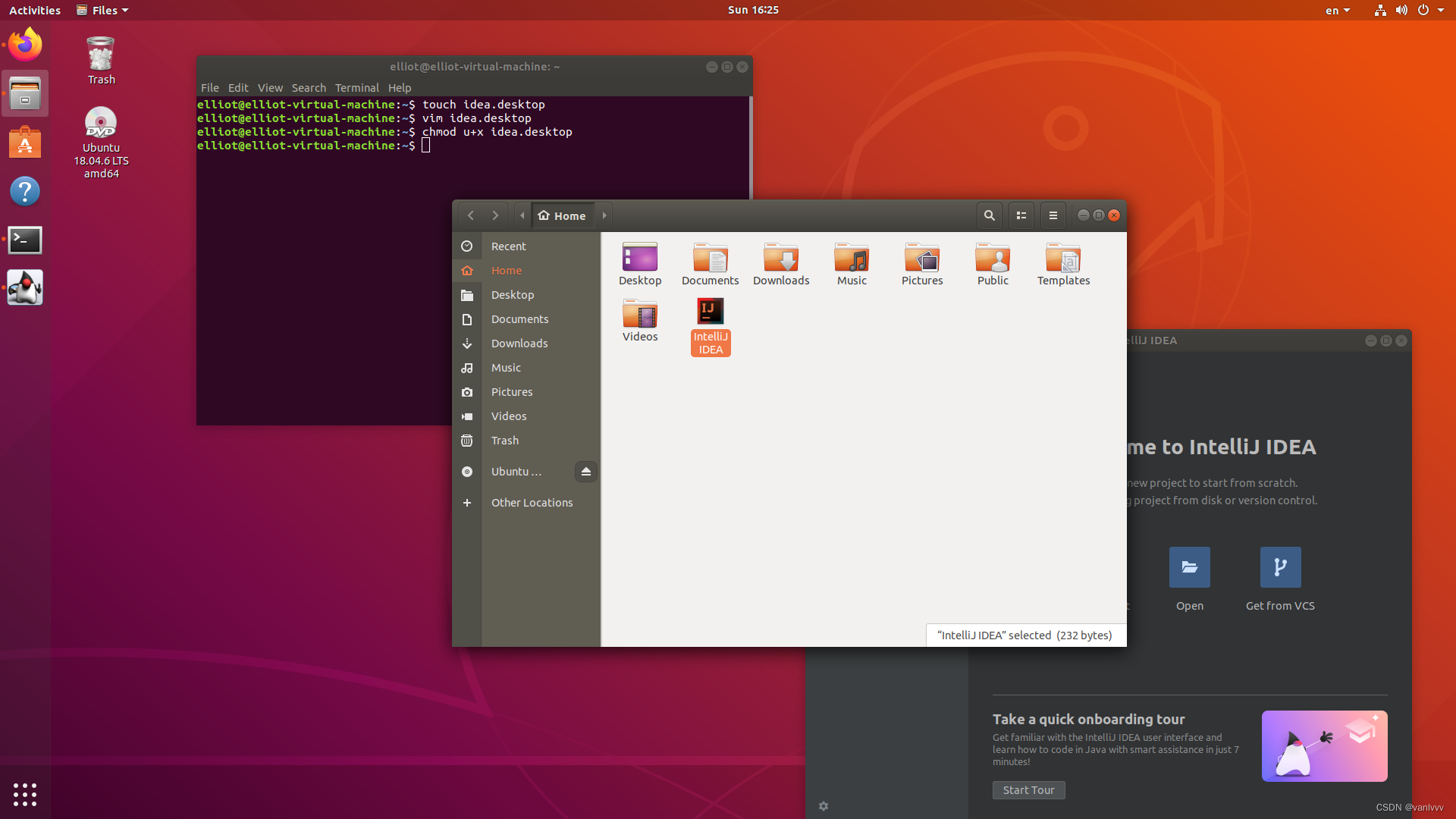Open the Files hamburger menu

click(1053, 215)
